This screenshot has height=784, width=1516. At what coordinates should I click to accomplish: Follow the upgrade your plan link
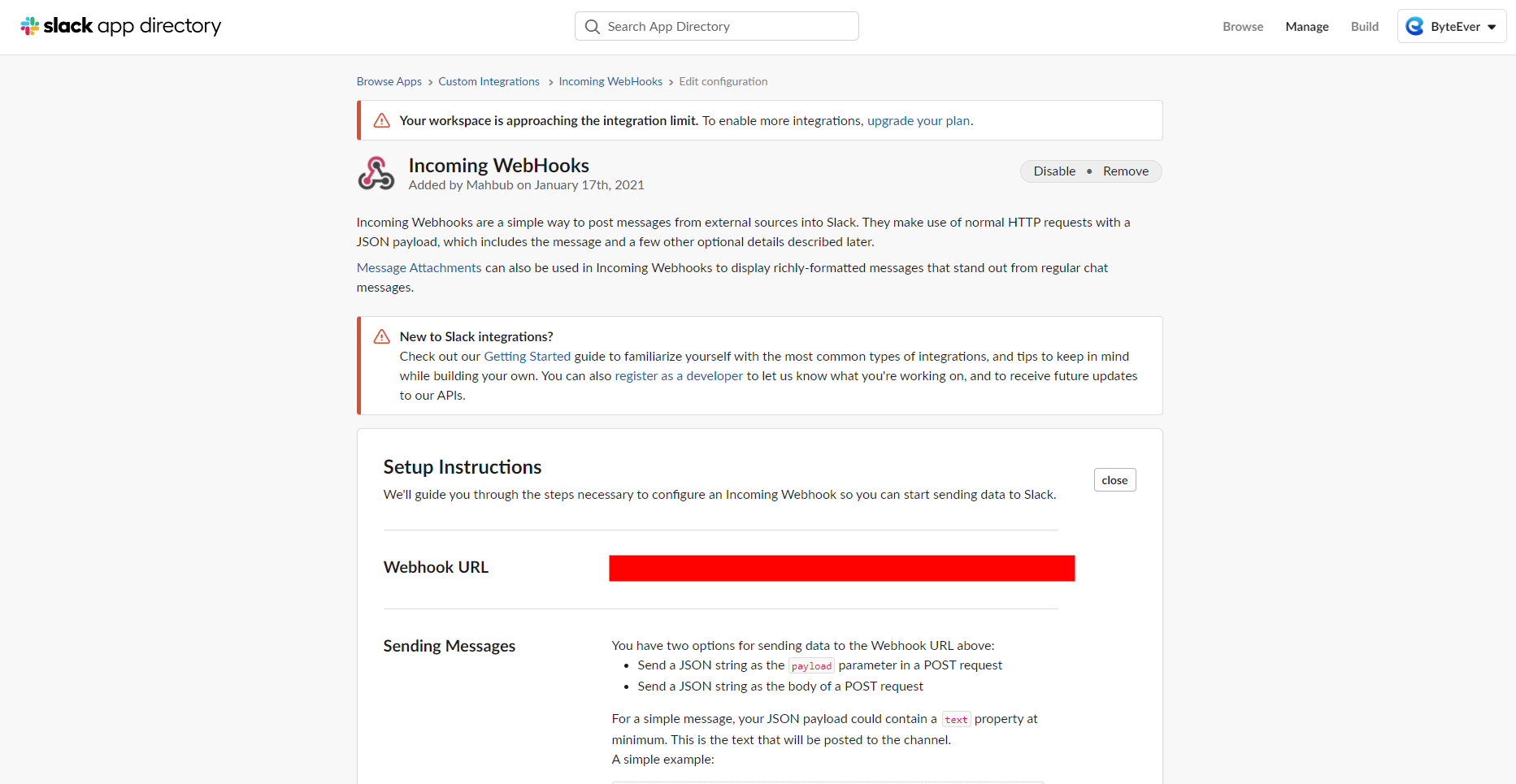[919, 121]
